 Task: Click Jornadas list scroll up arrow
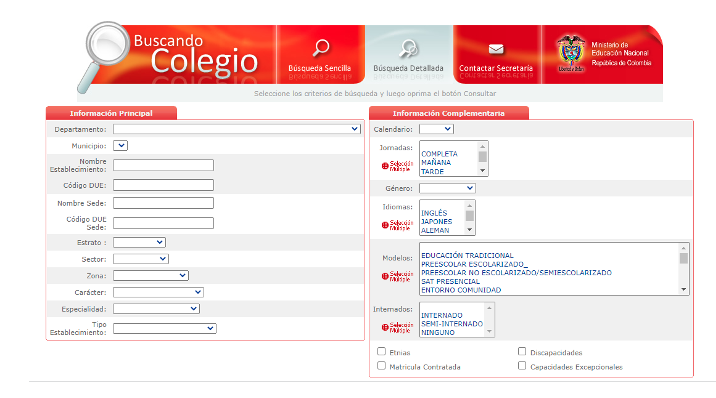point(483,147)
